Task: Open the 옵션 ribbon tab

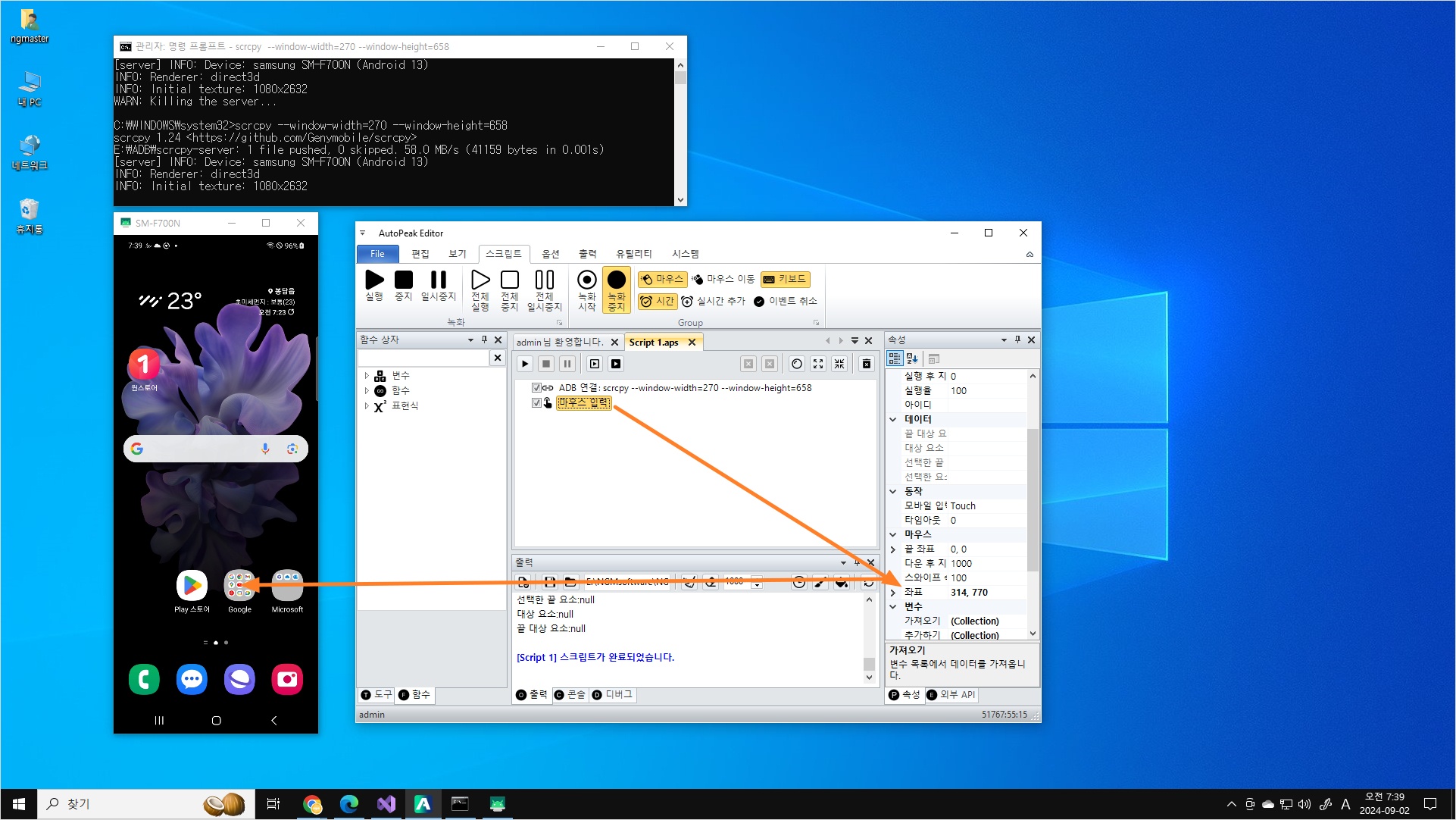Action: 551,254
